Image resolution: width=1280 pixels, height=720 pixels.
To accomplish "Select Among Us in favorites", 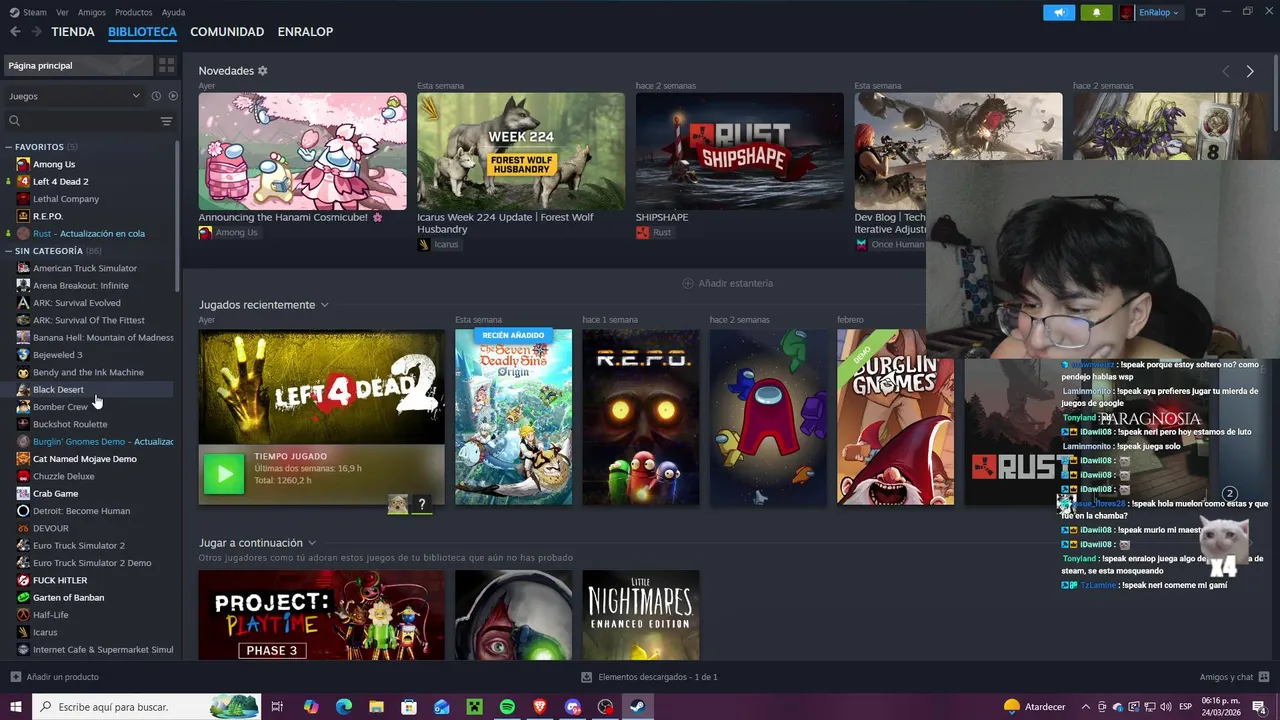I will click(x=54, y=164).
